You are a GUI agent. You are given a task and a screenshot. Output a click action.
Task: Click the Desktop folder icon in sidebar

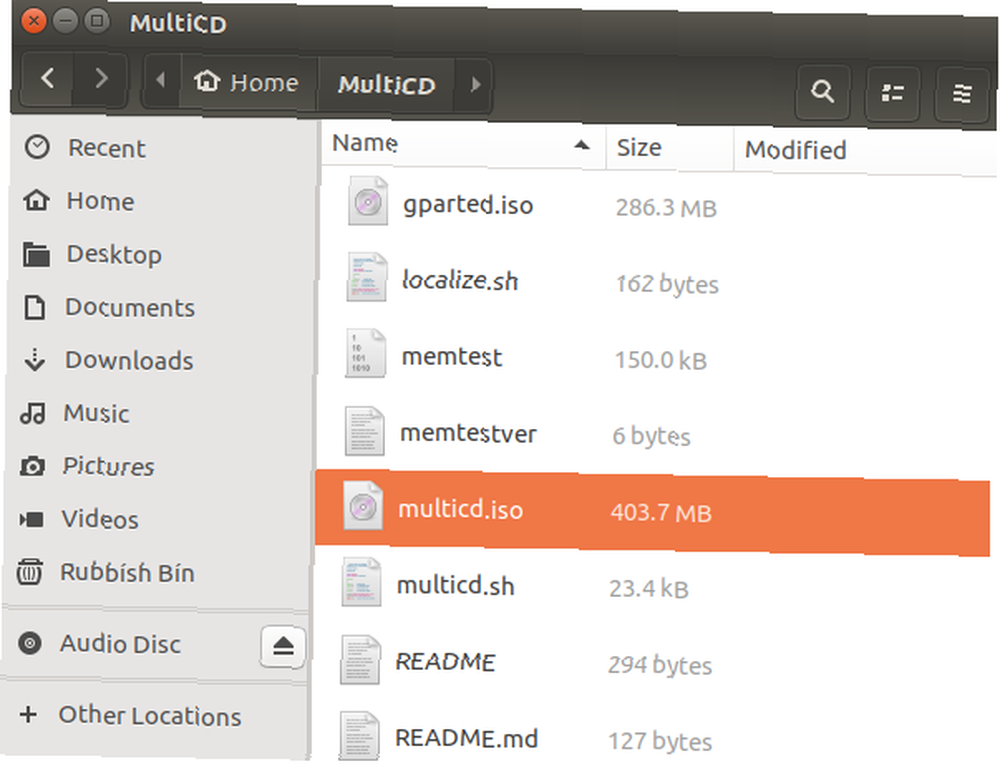[36, 254]
